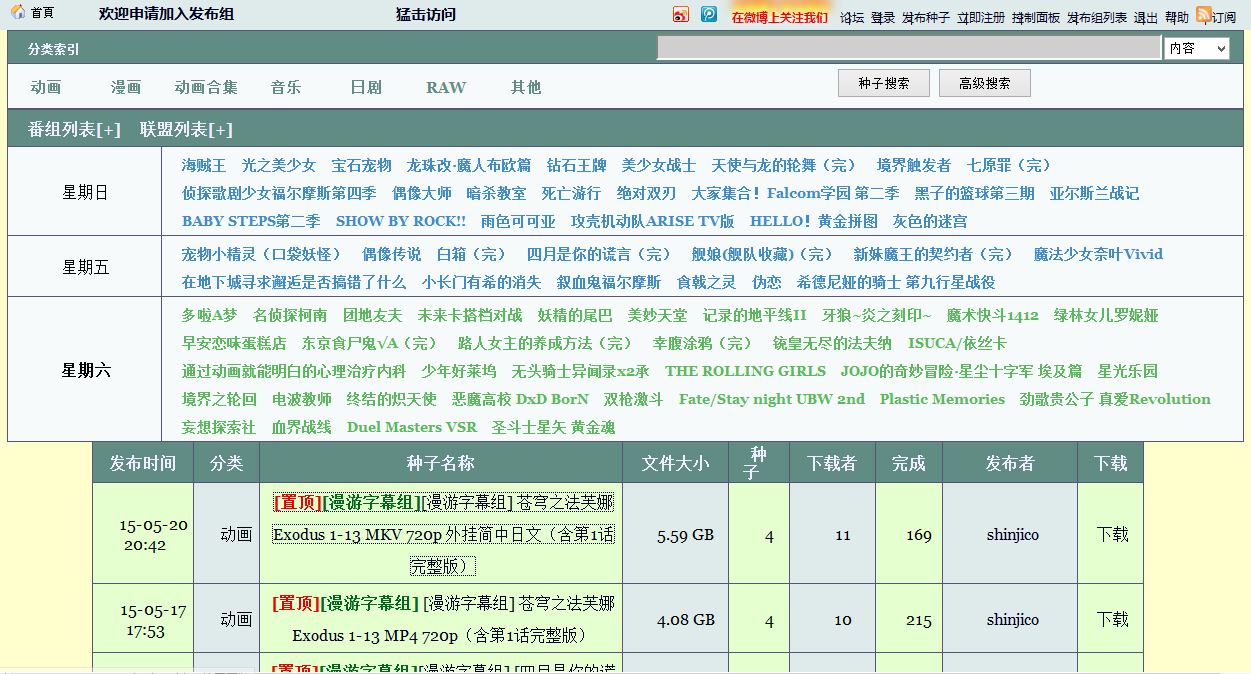Open torrent Exodus 1-13 MKV 720p title
Viewport: 1251px width, 674px height.
coord(444,534)
